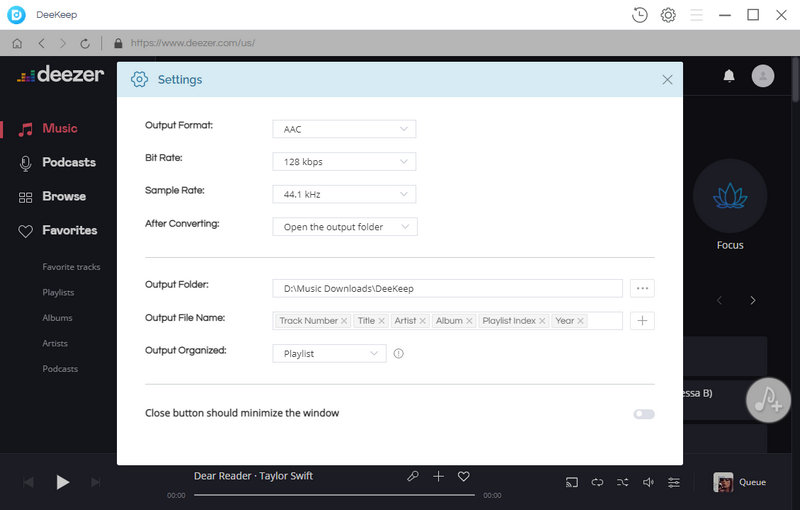This screenshot has width=800, height=510.
Task: Open the After Converting dropdown
Action: pos(345,227)
